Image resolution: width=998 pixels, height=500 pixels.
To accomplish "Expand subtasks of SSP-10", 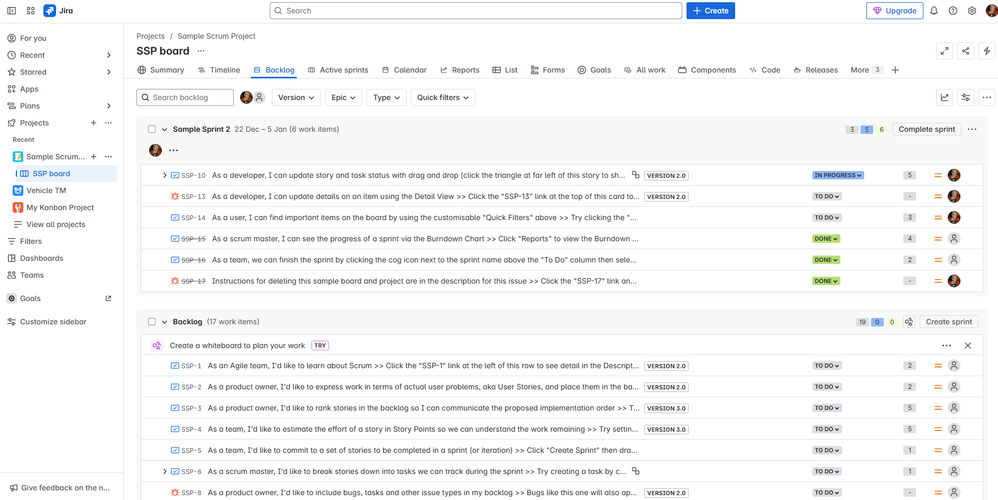I will tap(165, 175).
